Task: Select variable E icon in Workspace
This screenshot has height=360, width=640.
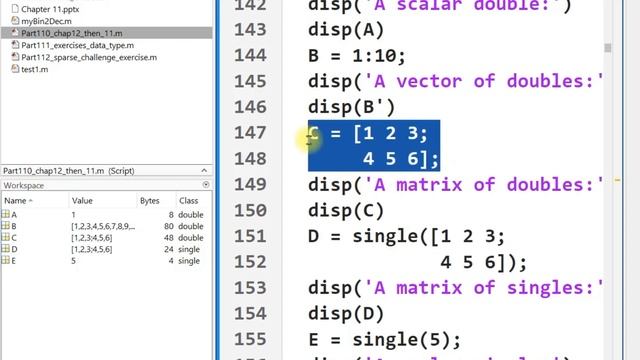Action: [6, 260]
